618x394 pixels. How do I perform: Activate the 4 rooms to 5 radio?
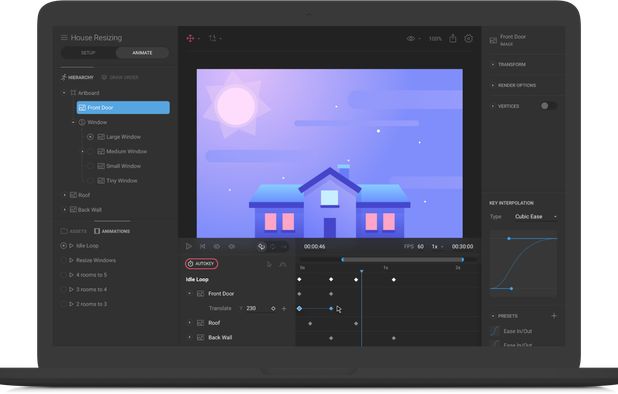point(63,275)
